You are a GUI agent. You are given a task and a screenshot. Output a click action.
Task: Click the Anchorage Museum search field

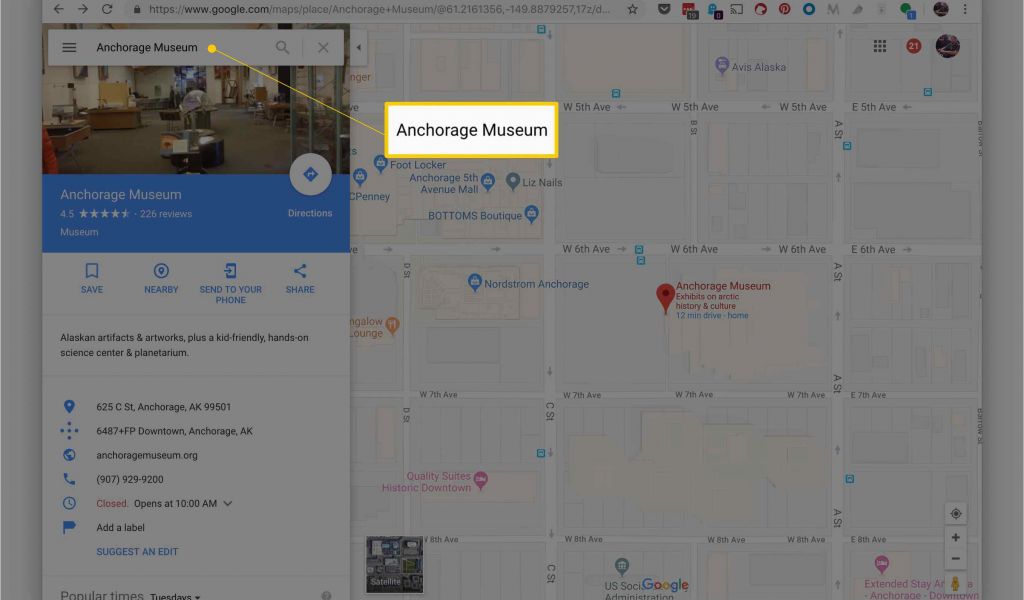[x=147, y=48]
